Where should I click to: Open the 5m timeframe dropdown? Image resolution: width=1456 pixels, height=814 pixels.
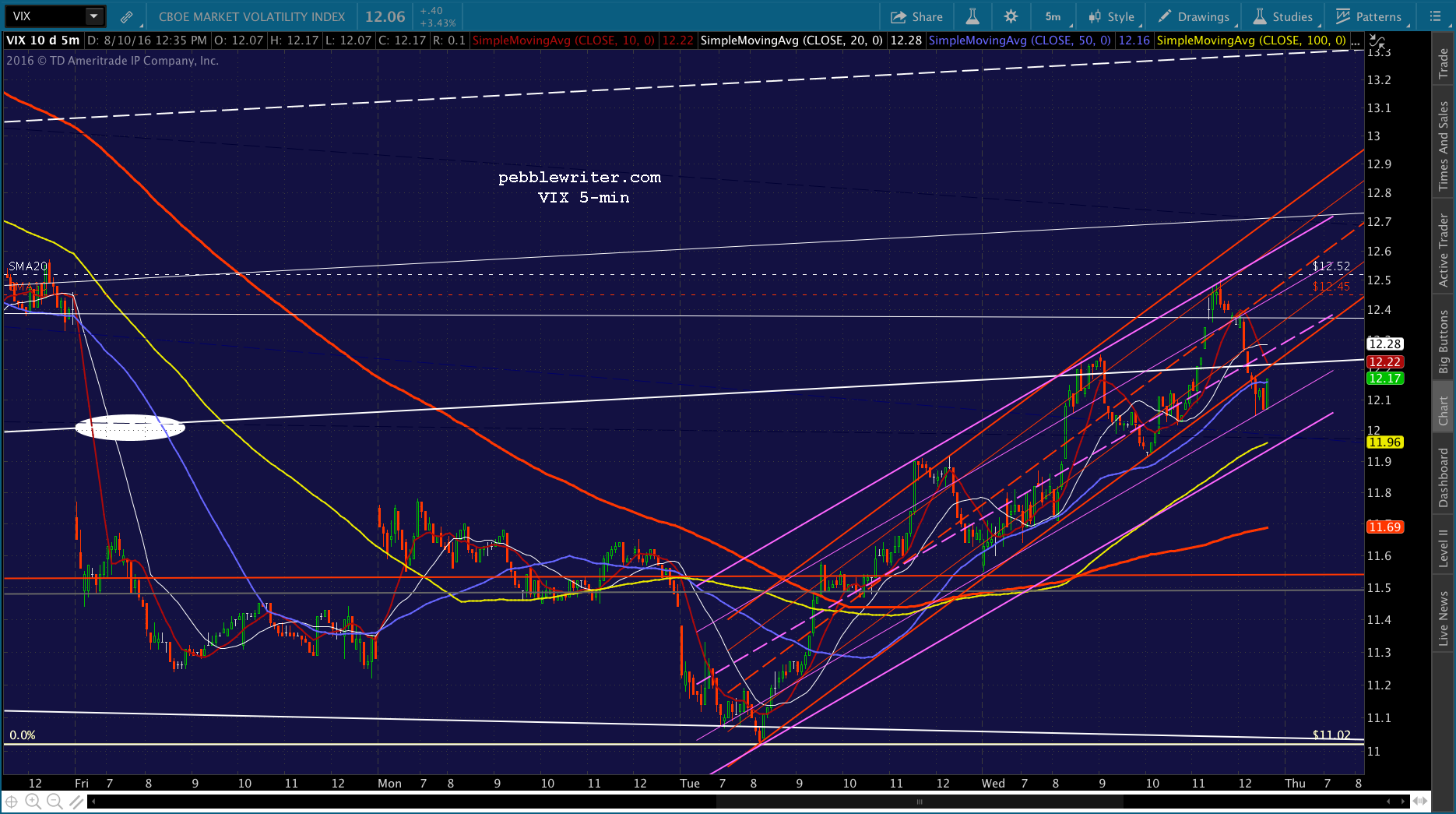tap(1053, 16)
